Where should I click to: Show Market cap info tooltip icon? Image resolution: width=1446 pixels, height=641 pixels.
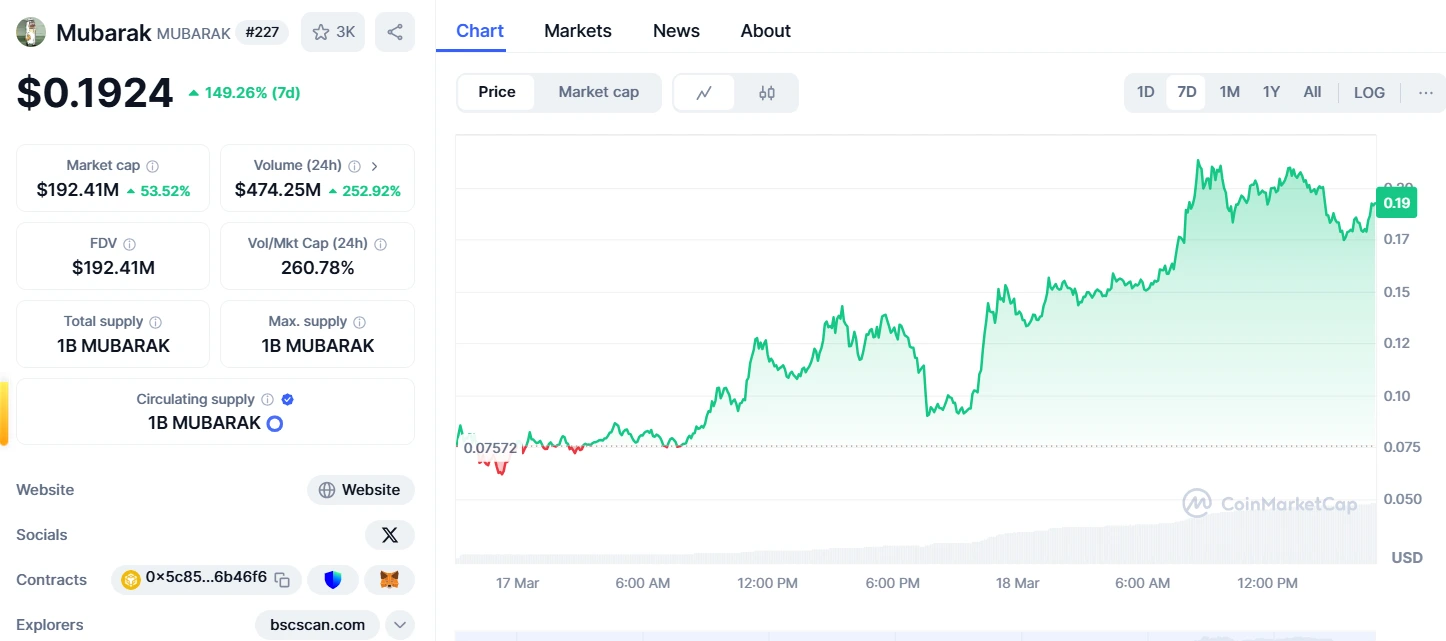click(x=152, y=166)
